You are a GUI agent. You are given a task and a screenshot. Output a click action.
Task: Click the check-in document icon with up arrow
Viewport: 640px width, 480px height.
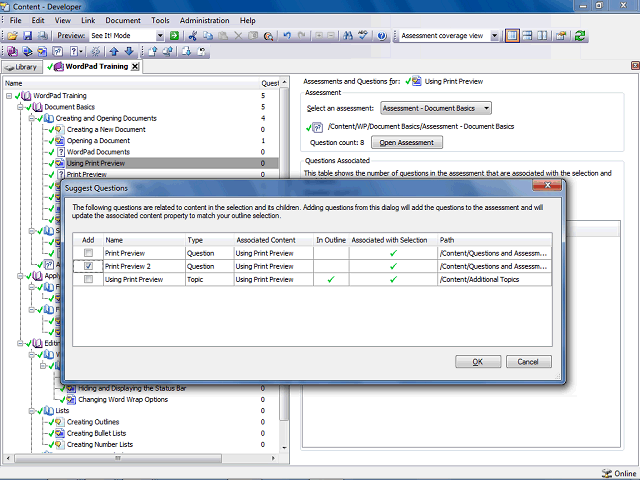153,51
